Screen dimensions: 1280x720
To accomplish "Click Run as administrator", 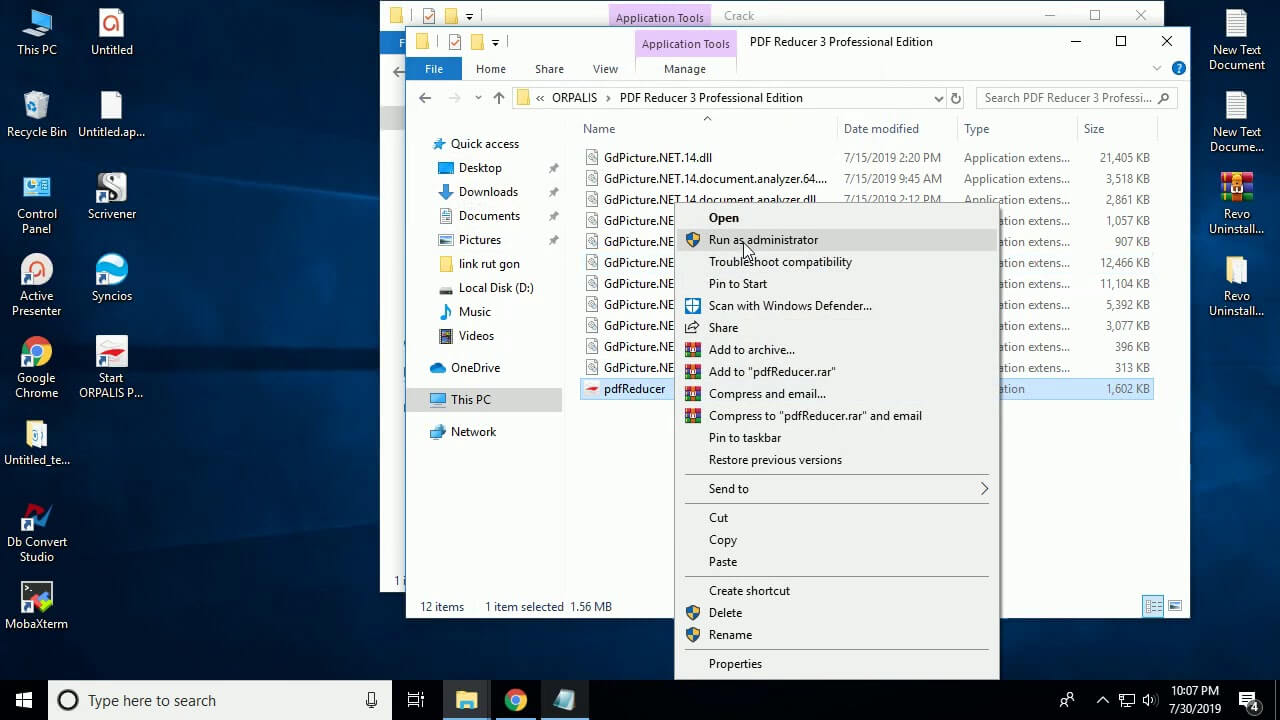I will pyautogui.click(x=837, y=240).
